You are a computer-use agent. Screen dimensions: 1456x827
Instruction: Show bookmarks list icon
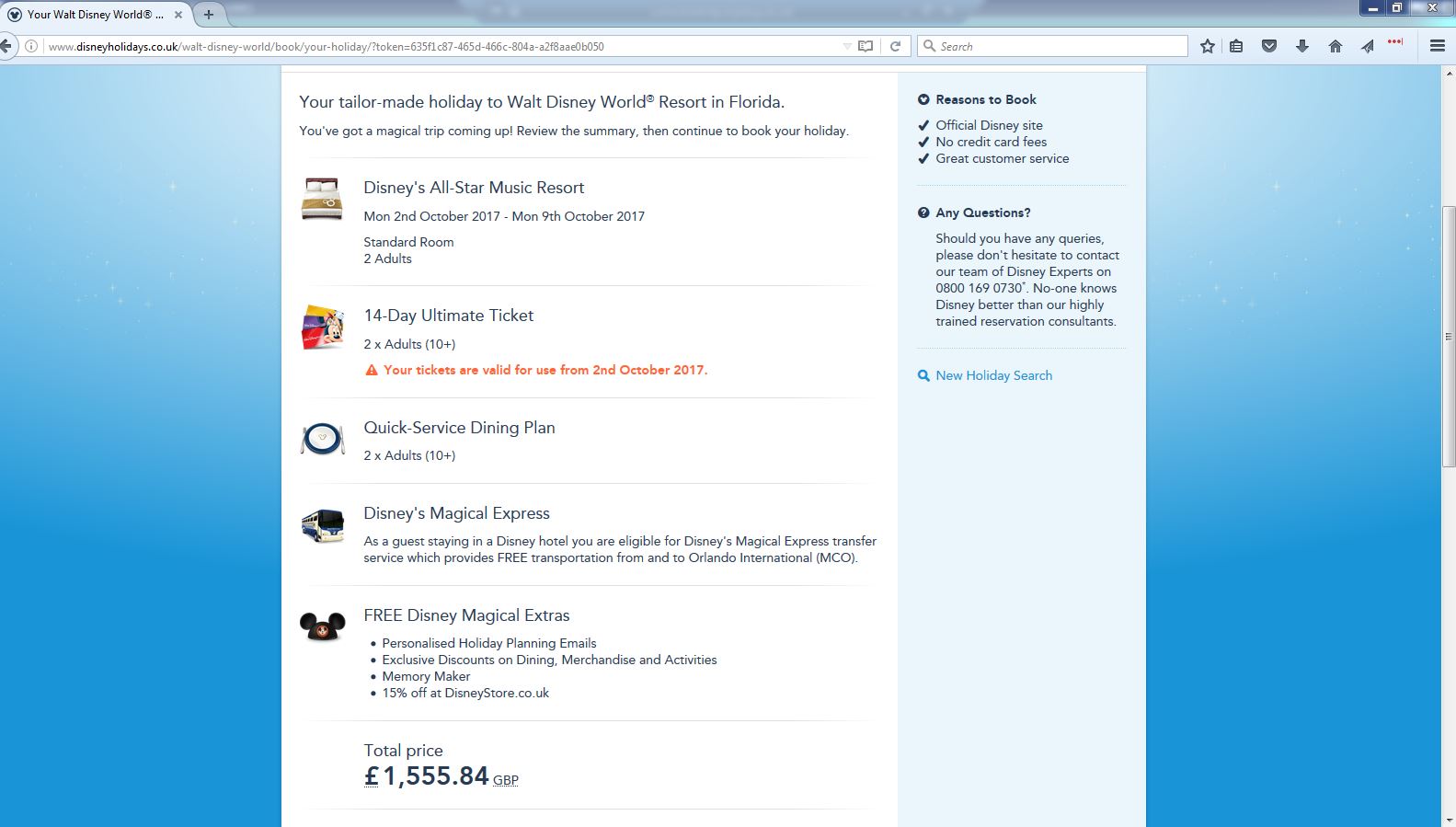[1236, 46]
